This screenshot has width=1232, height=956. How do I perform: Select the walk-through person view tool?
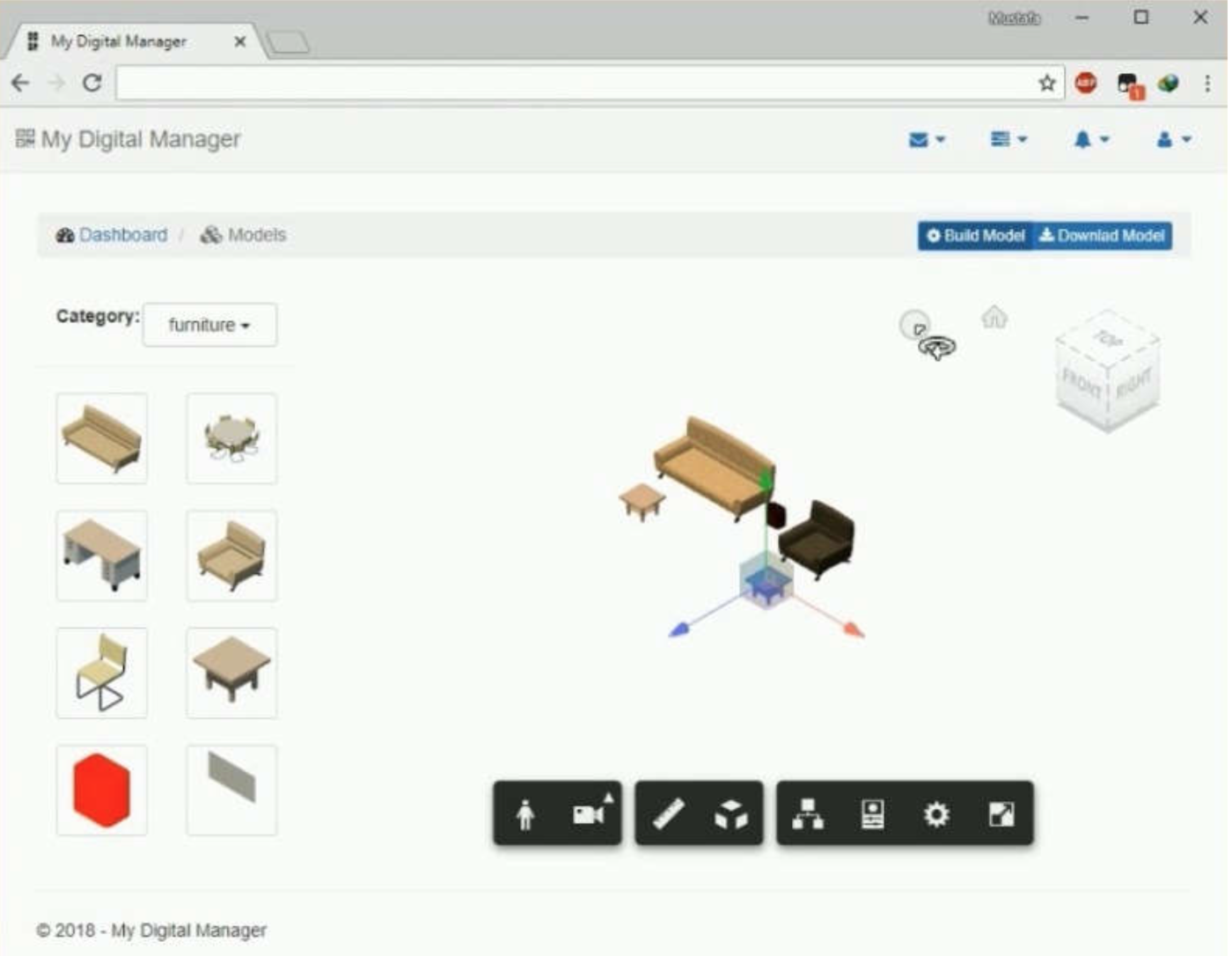[525, 814]
